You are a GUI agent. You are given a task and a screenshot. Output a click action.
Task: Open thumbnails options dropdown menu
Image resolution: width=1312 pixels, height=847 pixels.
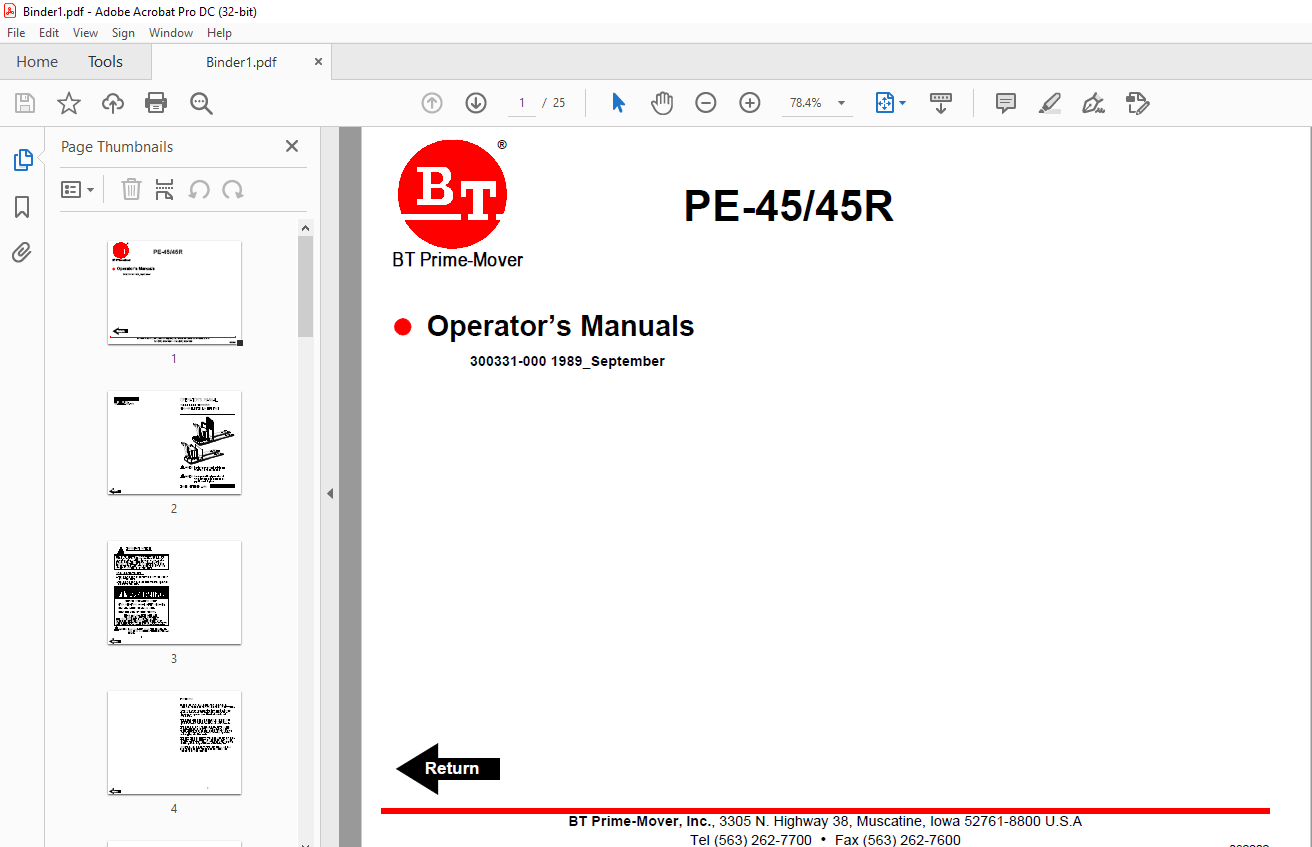pyautogui.click(x=77, y=189)
